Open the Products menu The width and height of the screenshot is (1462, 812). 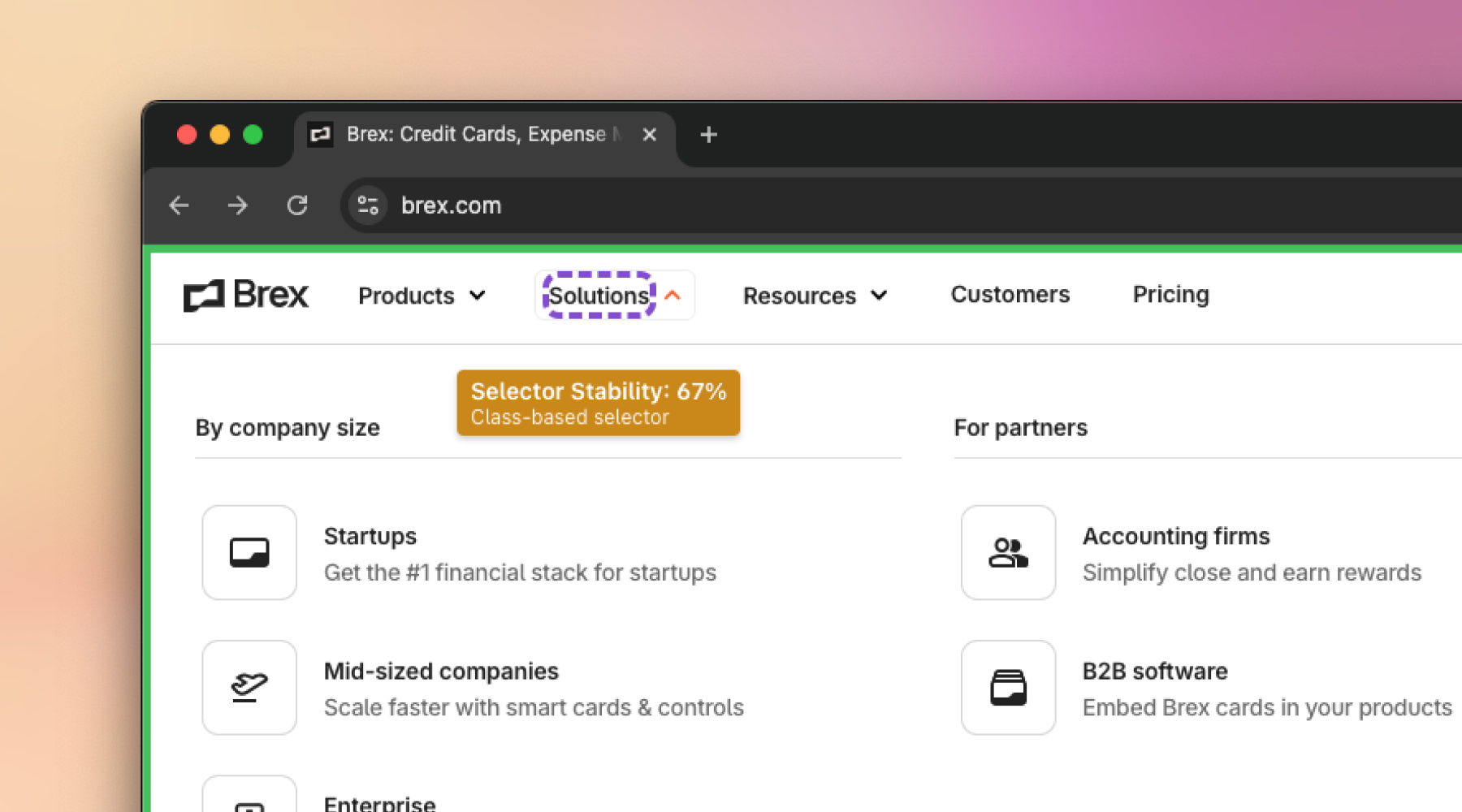(406, 296)
